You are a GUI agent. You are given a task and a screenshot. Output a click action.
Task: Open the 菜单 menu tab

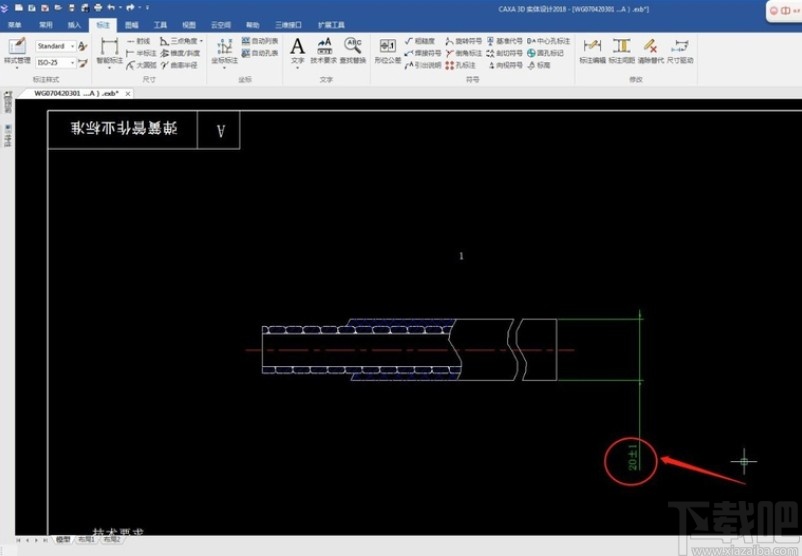pos(15,25)
